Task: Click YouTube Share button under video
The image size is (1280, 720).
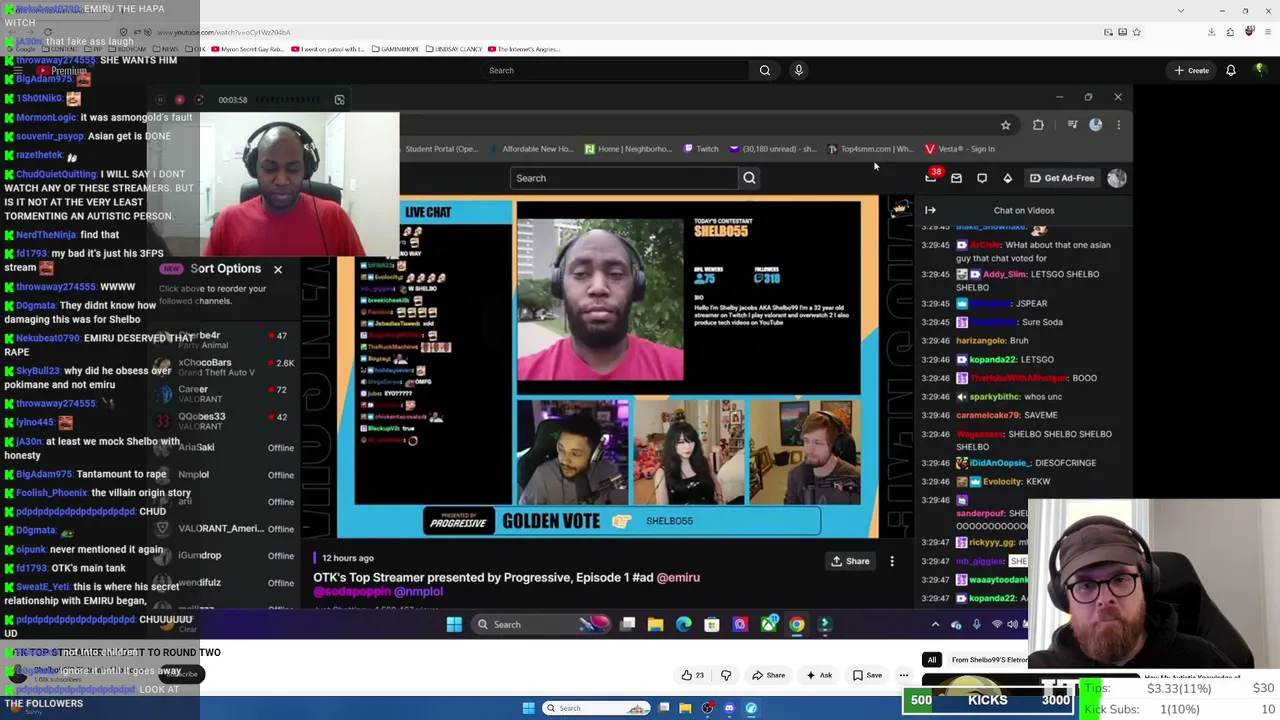Action: [x=768, y=675]
